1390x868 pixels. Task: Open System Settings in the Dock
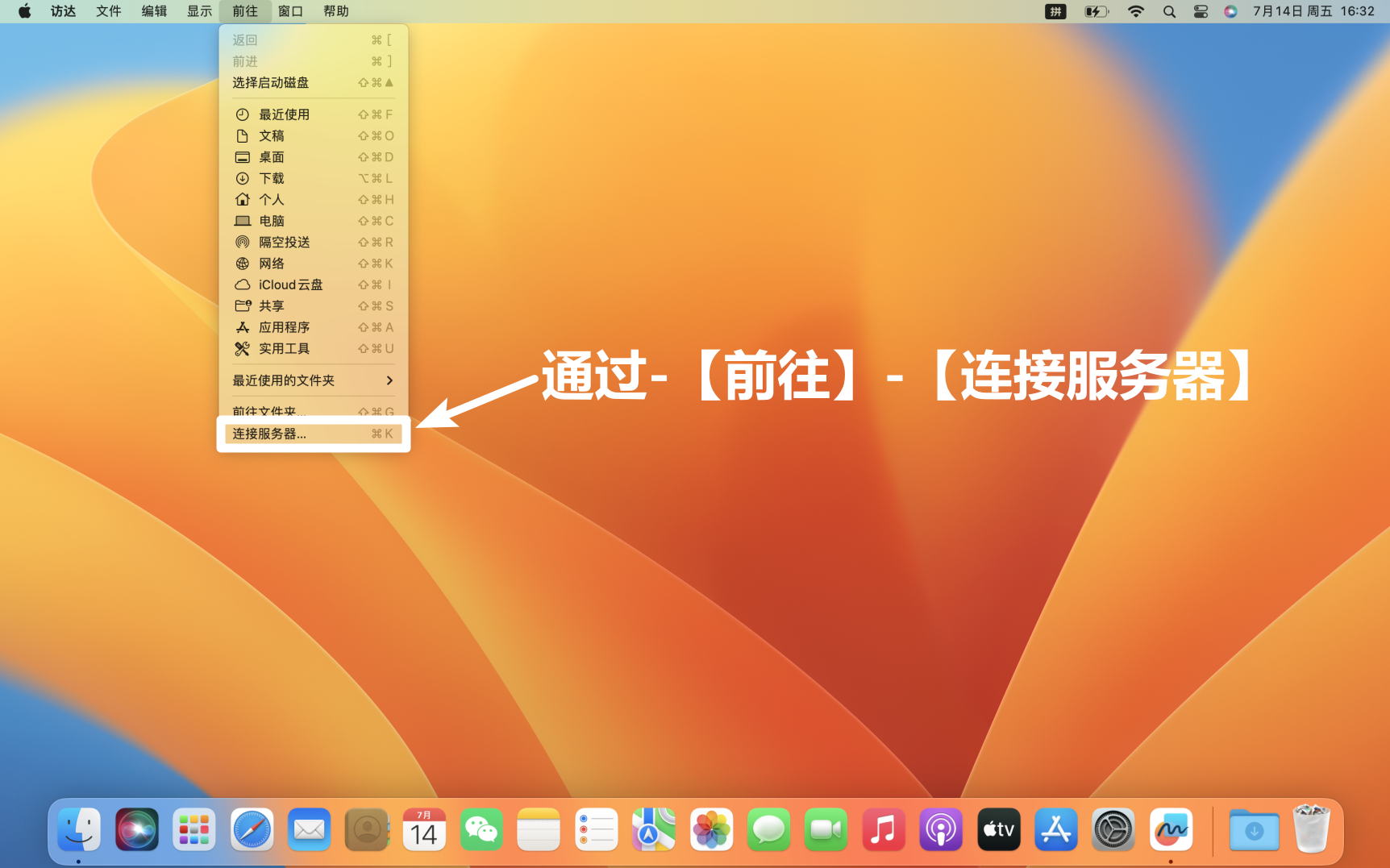pyautogui.click(x=1113, y=829)
